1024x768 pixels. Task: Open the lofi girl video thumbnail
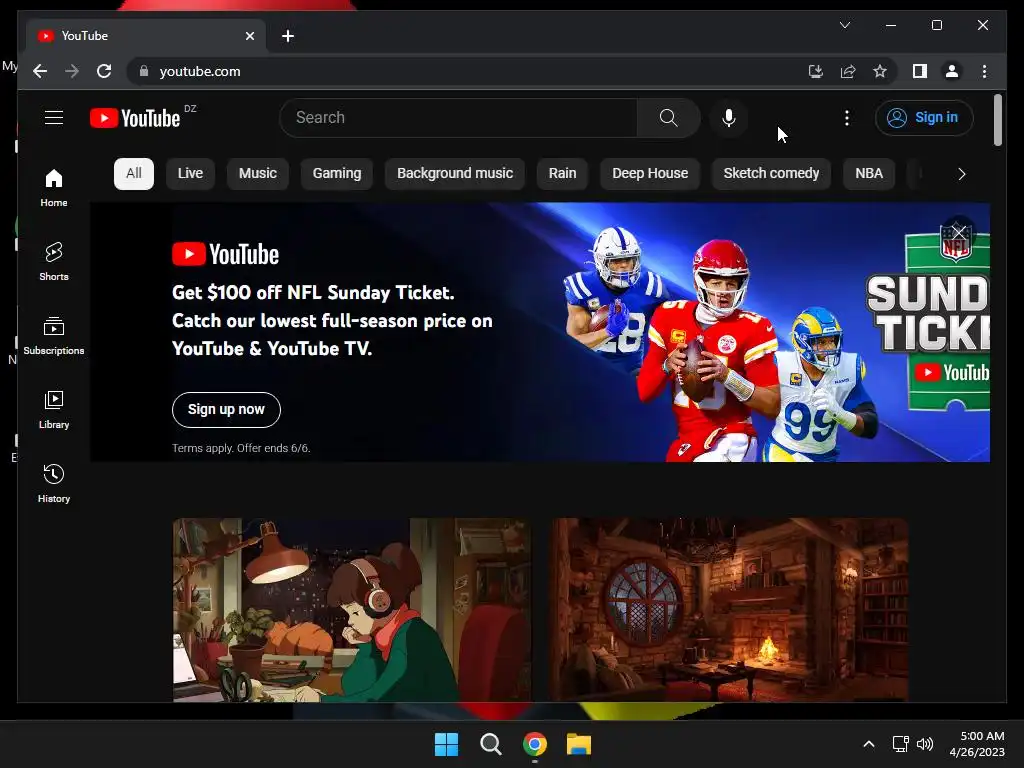352,610
